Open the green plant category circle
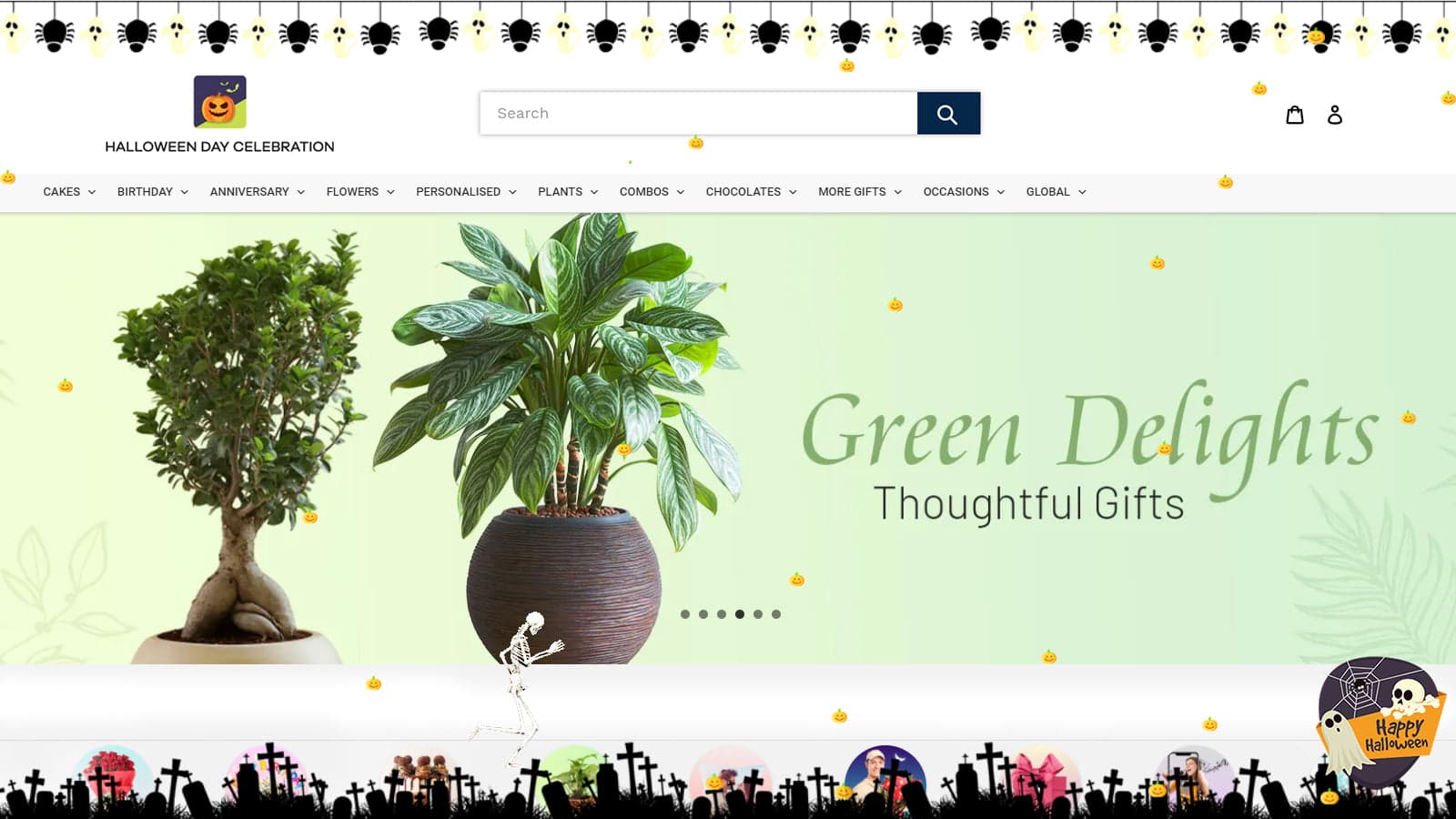 pyautogui.click(x=575, y=773)
